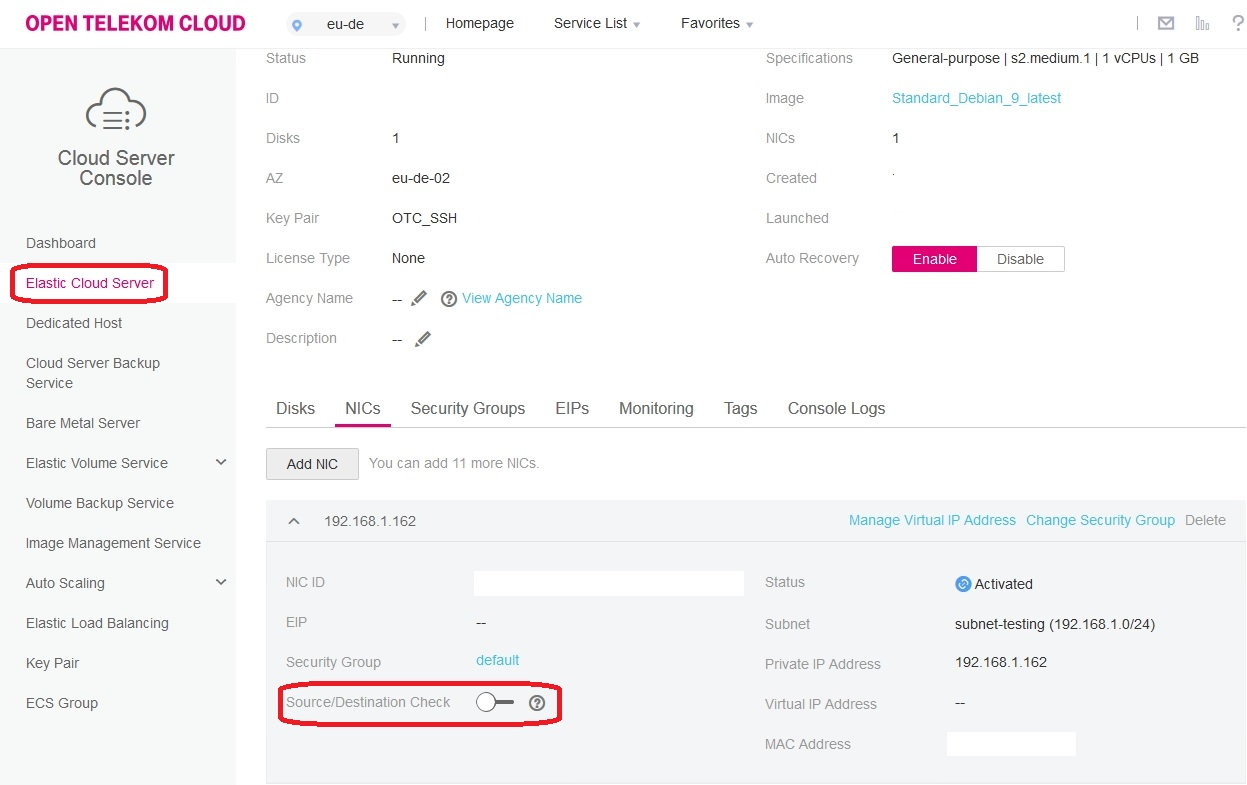The width and height of the screenshot is (1247, 785).
Task: Open Dashboard in the sidebar
Action: point(61,243)
